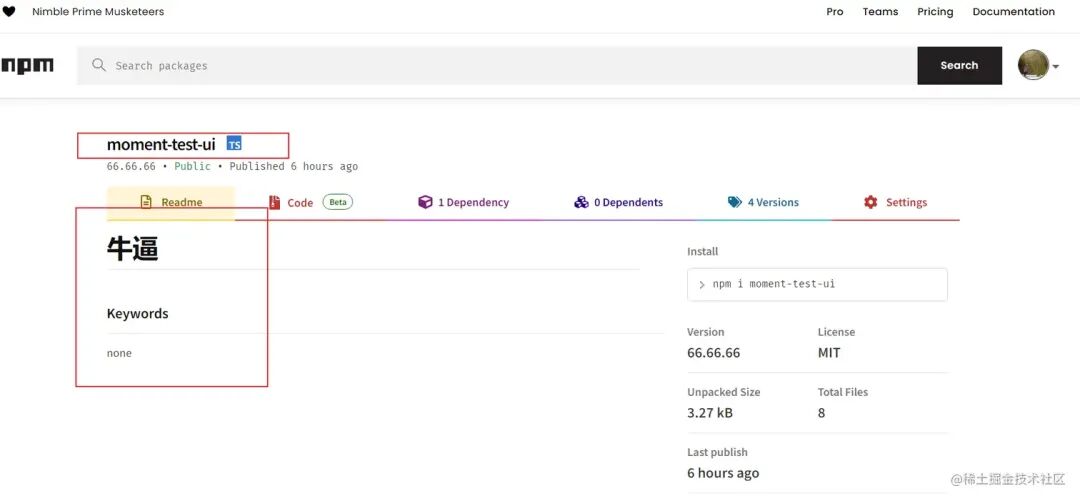The width and height of the screenshot is (1080, 501).
Task: Click the MIT license value
Action: tap(829, 353)
